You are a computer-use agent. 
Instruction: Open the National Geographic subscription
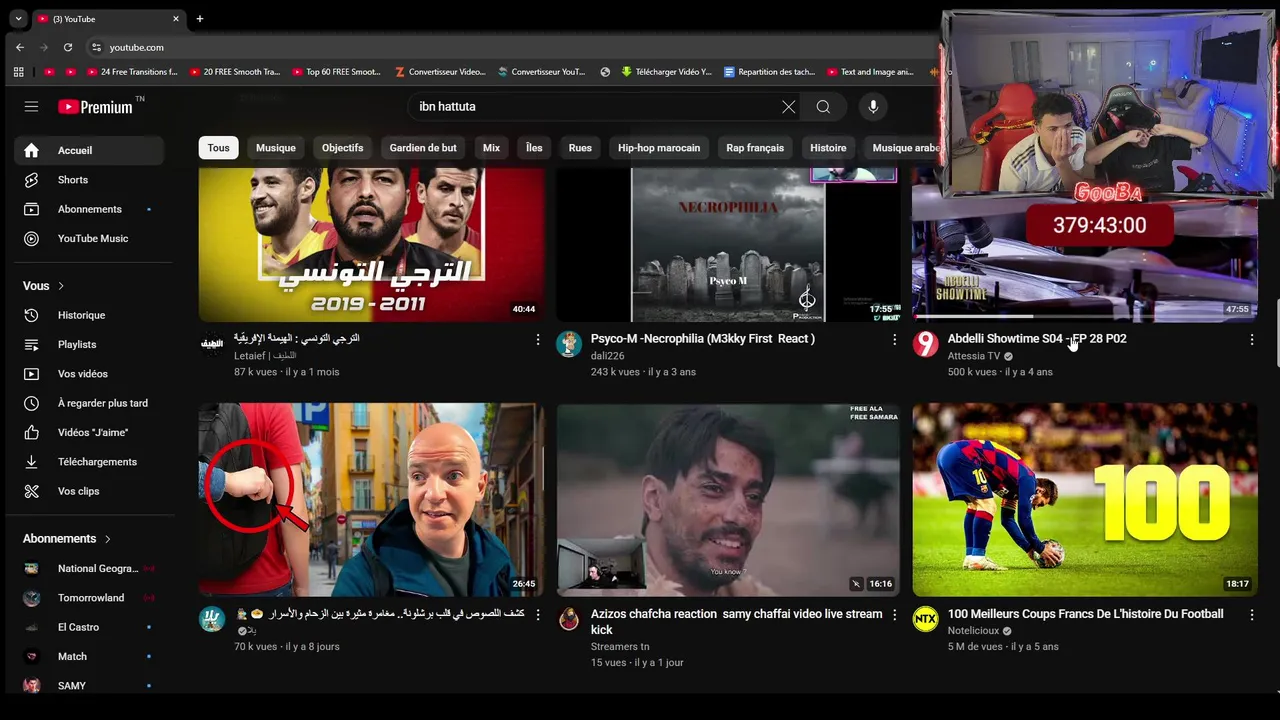[89, 569]
